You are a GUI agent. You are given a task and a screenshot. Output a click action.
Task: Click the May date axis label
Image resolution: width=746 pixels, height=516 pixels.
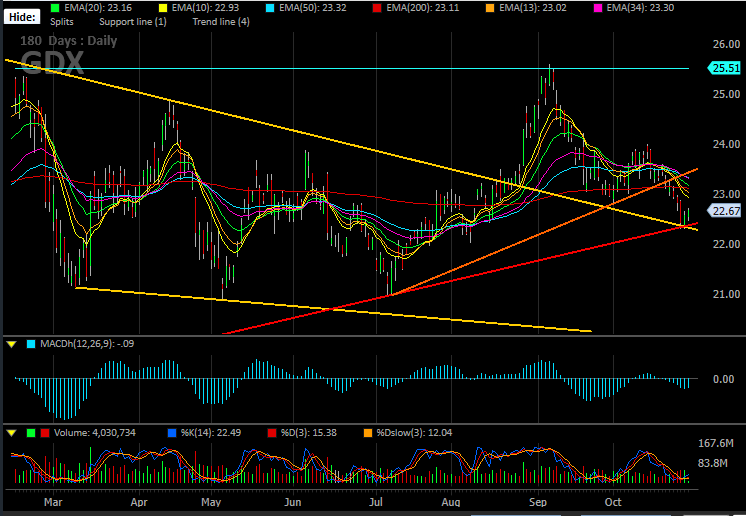211,502
